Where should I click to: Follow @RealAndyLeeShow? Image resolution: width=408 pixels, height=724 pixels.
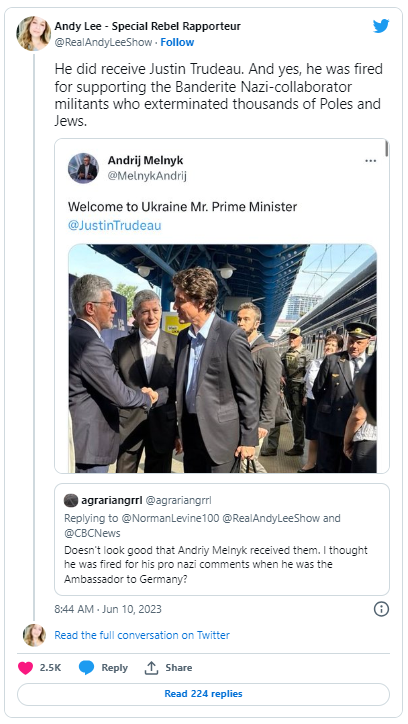(177, 42)
